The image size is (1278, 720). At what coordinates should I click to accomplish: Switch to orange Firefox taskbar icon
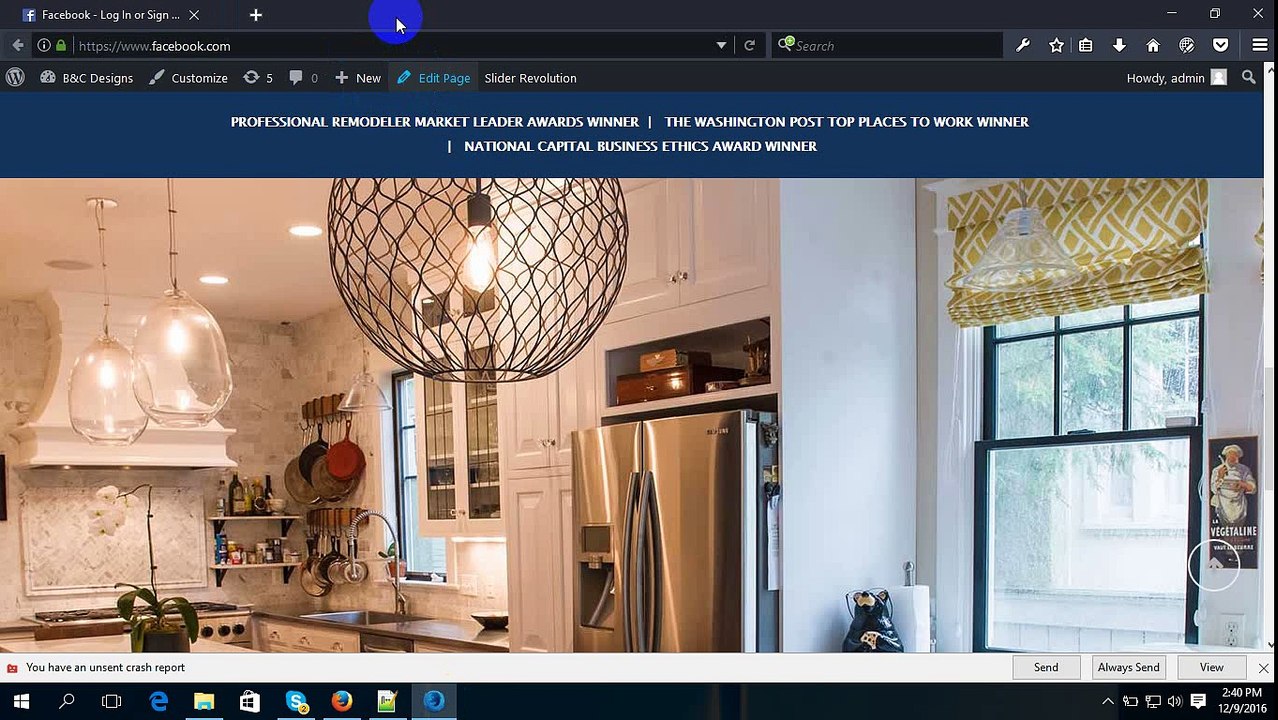click(x=342, y=701)
